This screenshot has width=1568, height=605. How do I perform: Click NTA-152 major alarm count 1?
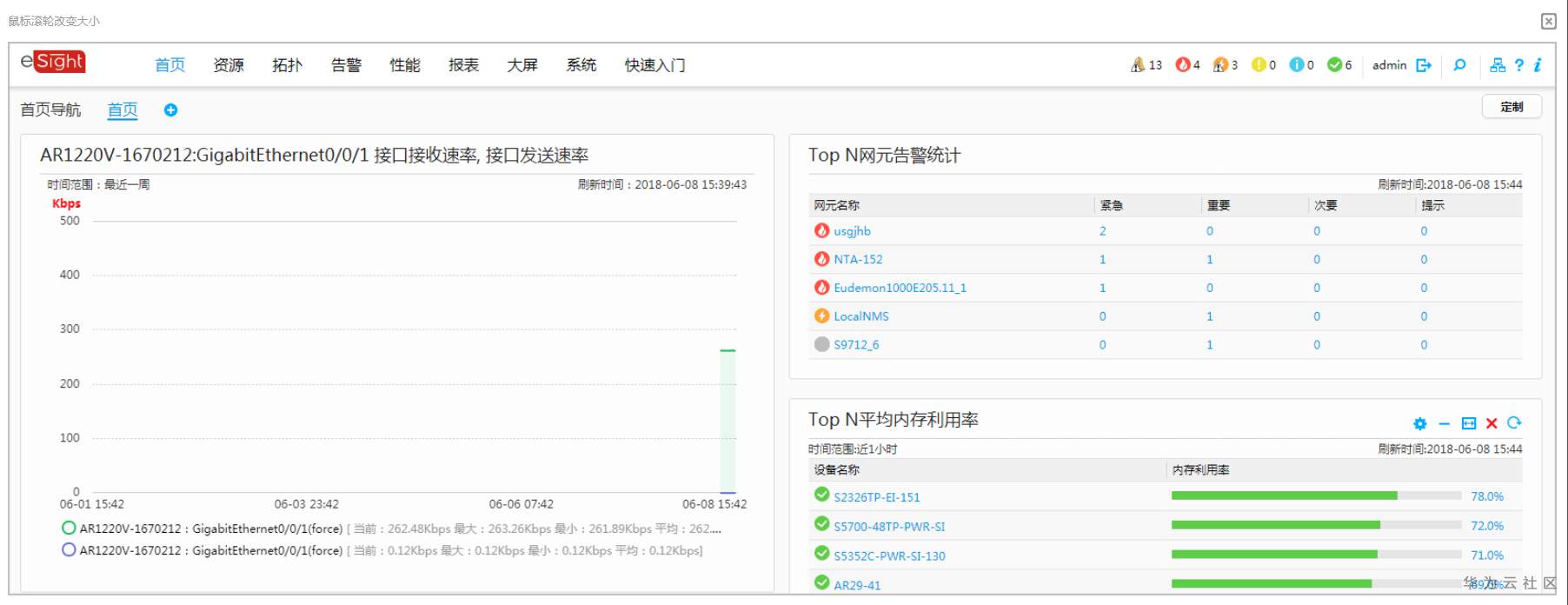pos(1209,259)
